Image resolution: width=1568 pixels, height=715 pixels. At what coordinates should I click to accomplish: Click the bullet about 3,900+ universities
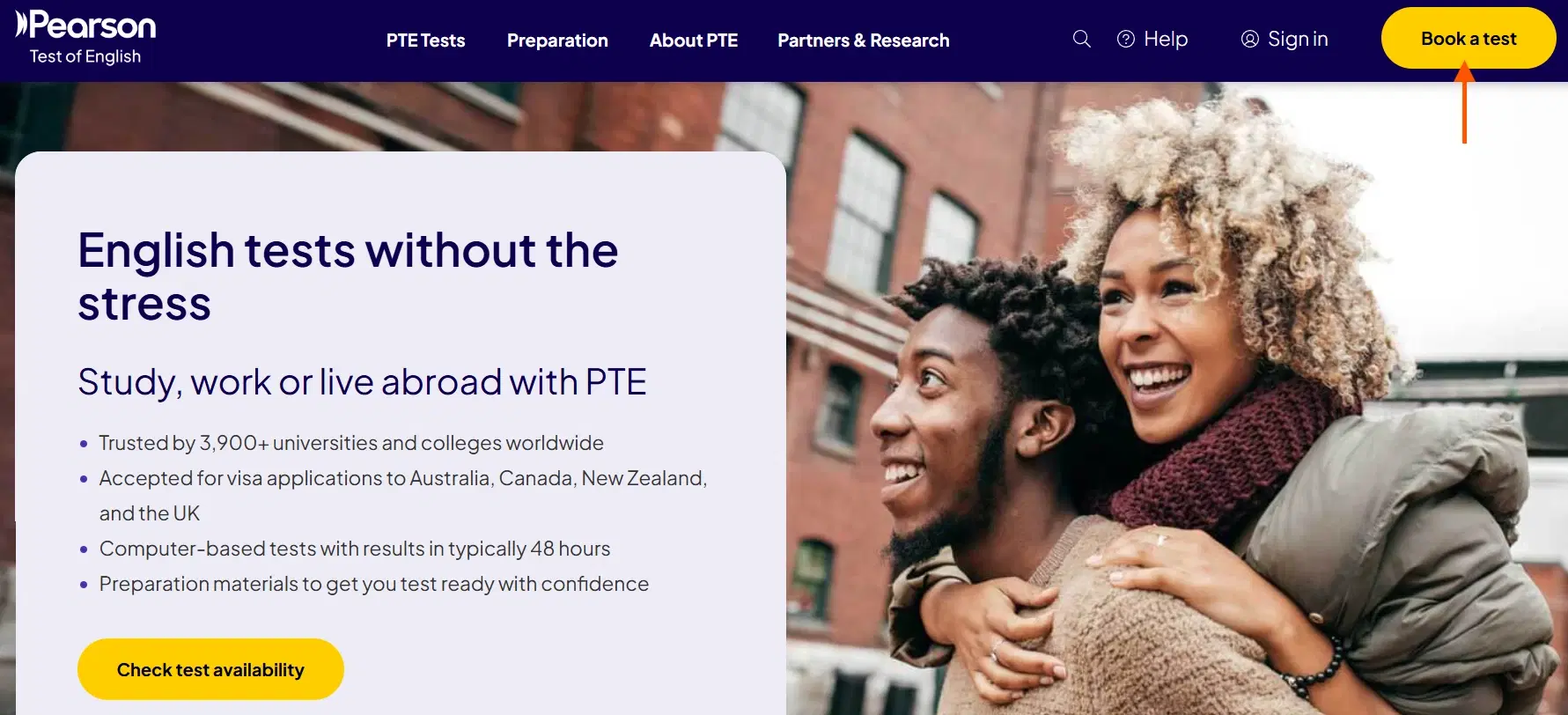[x=351, y=443]
